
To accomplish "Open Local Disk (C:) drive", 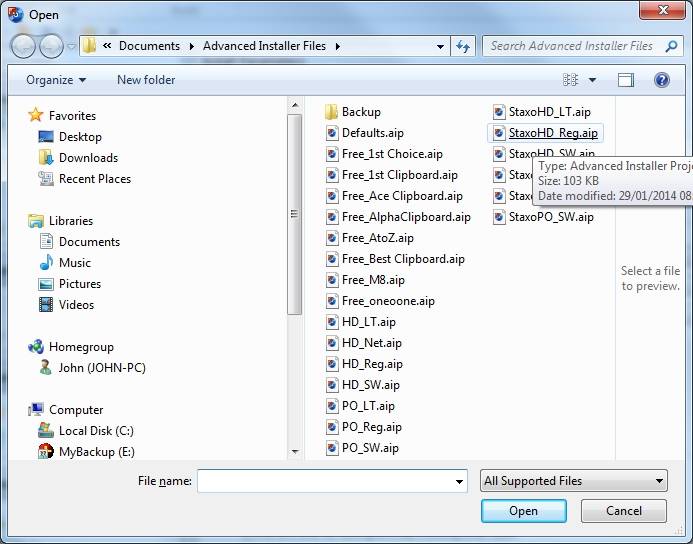I will 96,431.
